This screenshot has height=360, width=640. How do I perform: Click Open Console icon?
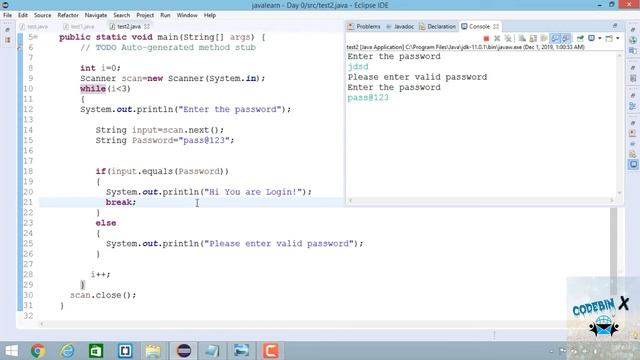coord(609,38)
